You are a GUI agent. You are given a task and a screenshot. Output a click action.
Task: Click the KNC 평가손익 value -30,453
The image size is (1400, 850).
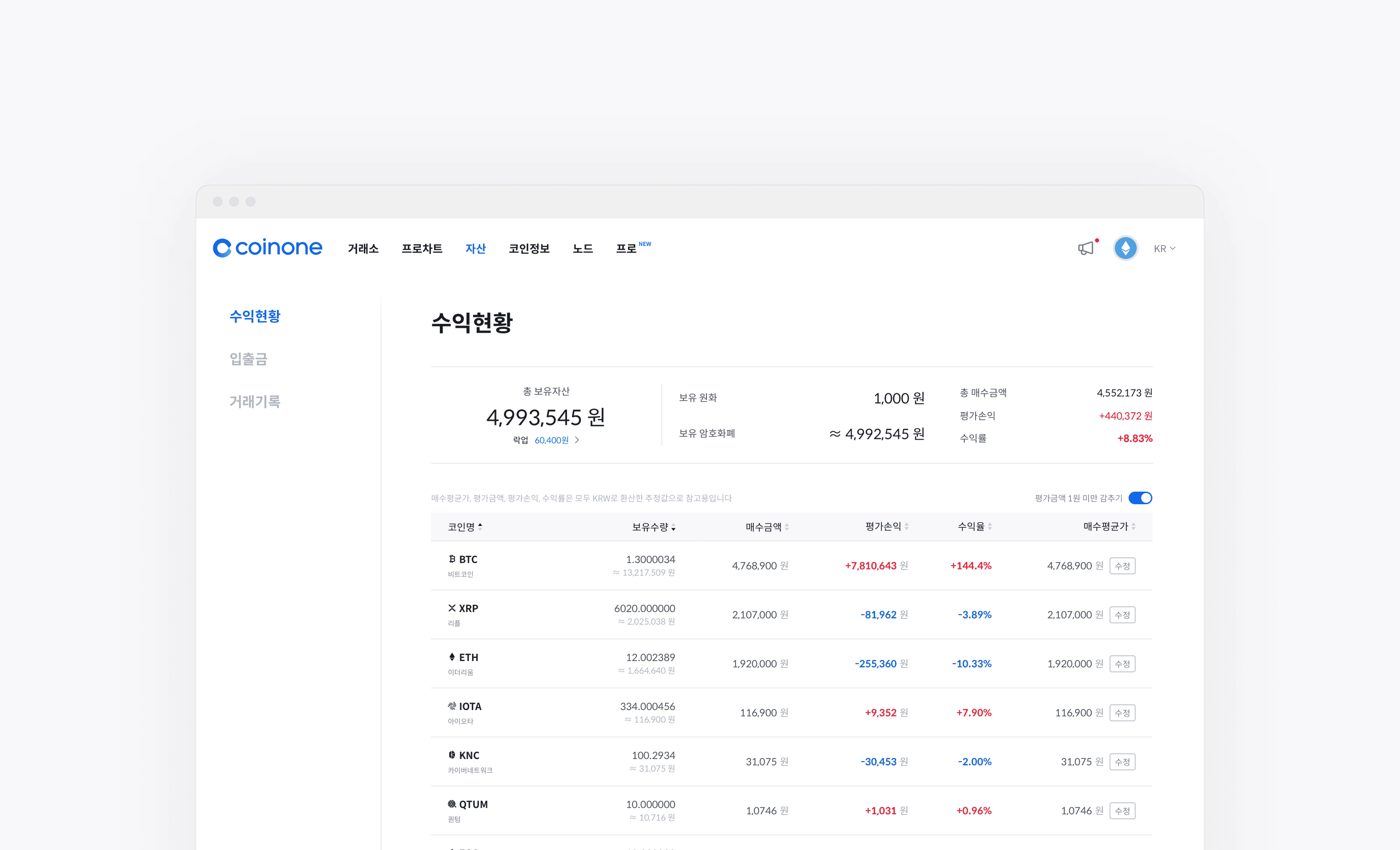pos(878,762)
